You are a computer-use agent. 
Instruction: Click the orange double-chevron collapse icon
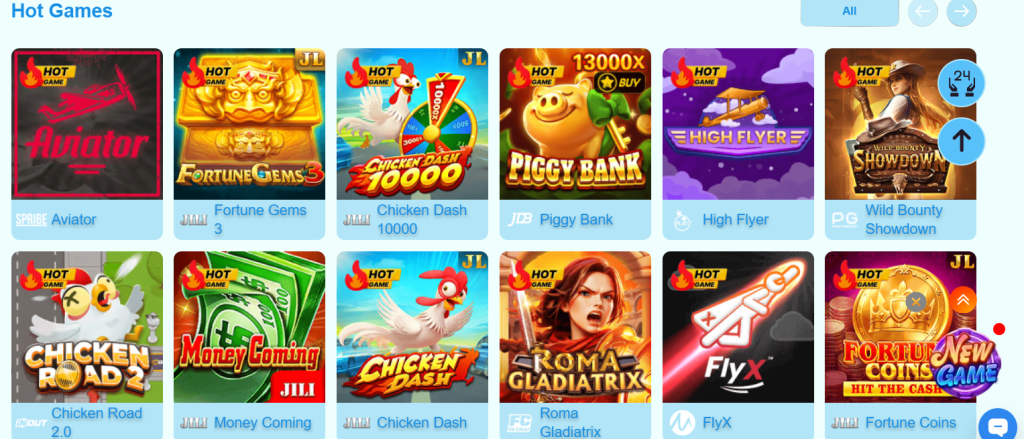click(x=963, y=300)
